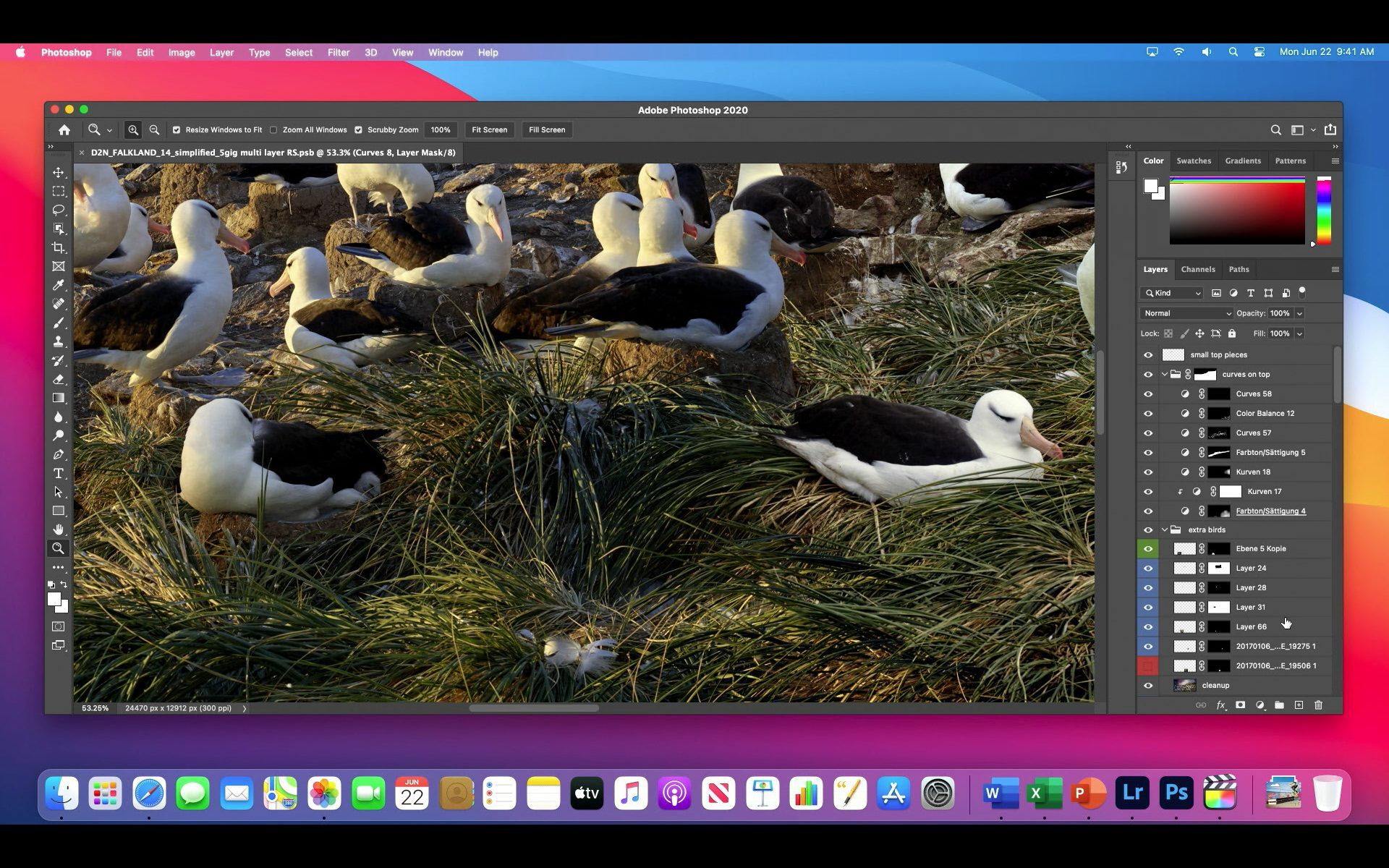Select the Gradient tool
Image resolution: width=1389 pixels, height=868 pixels.
click(59, 398)
